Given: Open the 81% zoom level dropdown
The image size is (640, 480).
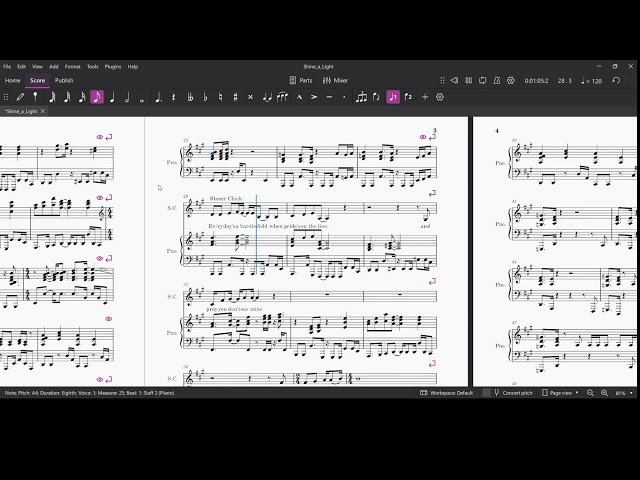Looking at the screenshot, I should click(x=624, y=393).
